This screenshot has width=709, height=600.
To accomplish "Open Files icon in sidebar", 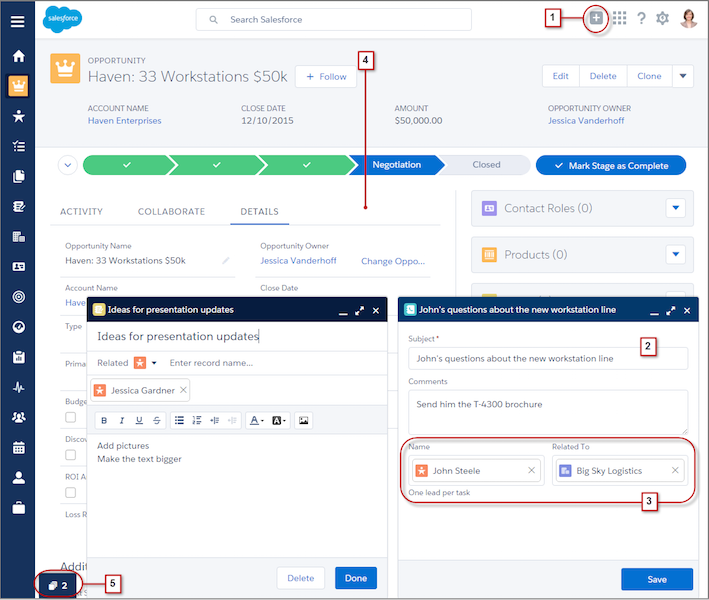I will pyautogui.click(x=19, y=176).
